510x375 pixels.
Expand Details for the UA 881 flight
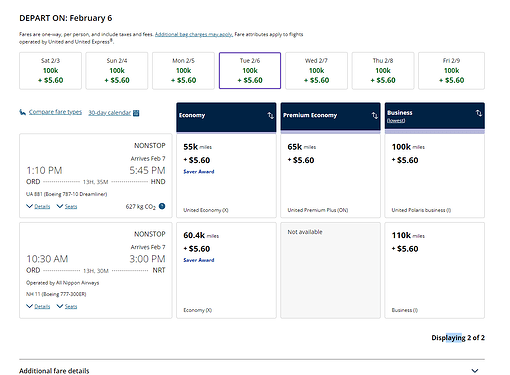(x=38, y=206)
